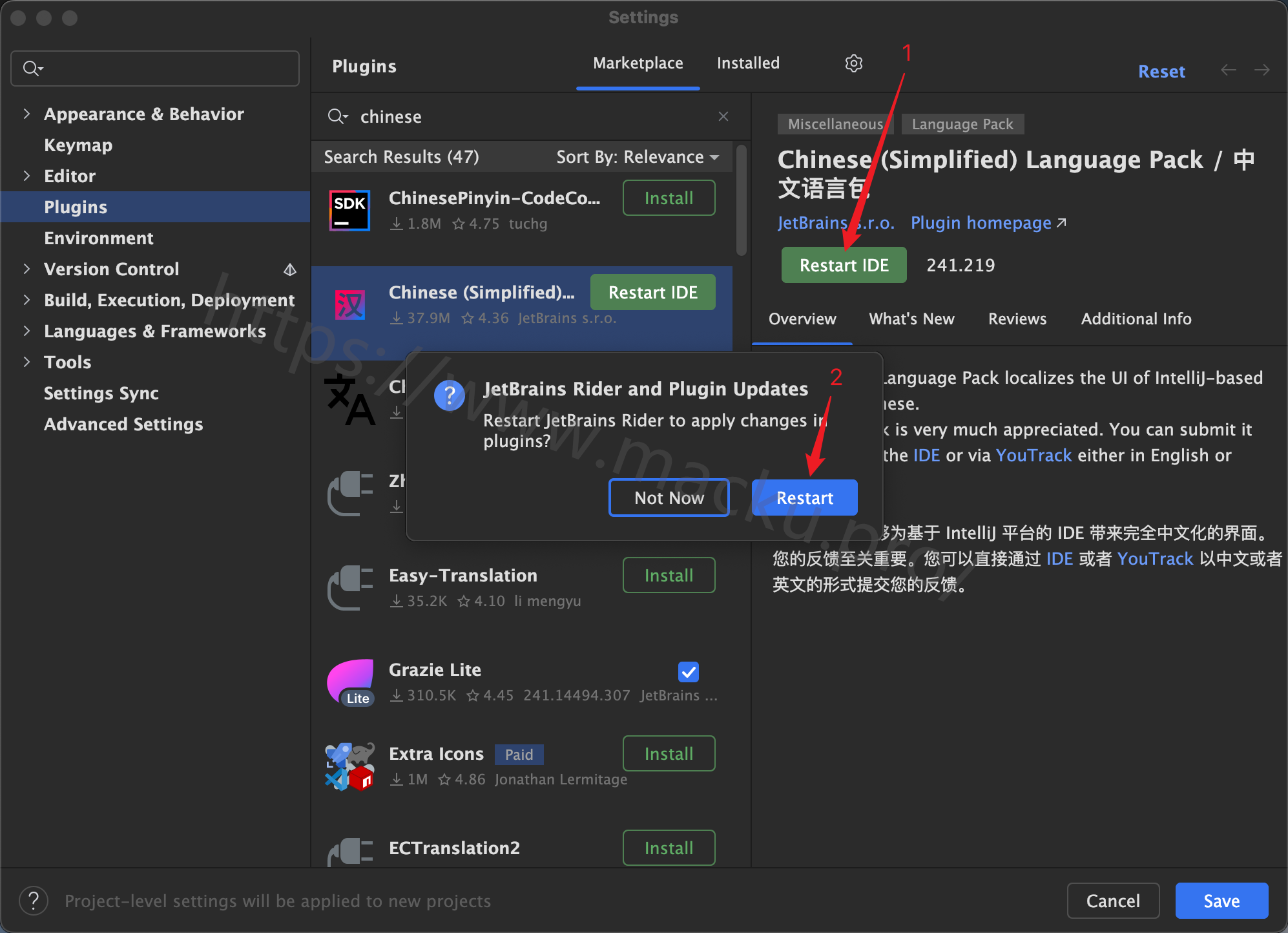Click the ChinesePinyin SDK plugin icon
Viewport: 1288px width, 933px height.
[x=349, y=211]
